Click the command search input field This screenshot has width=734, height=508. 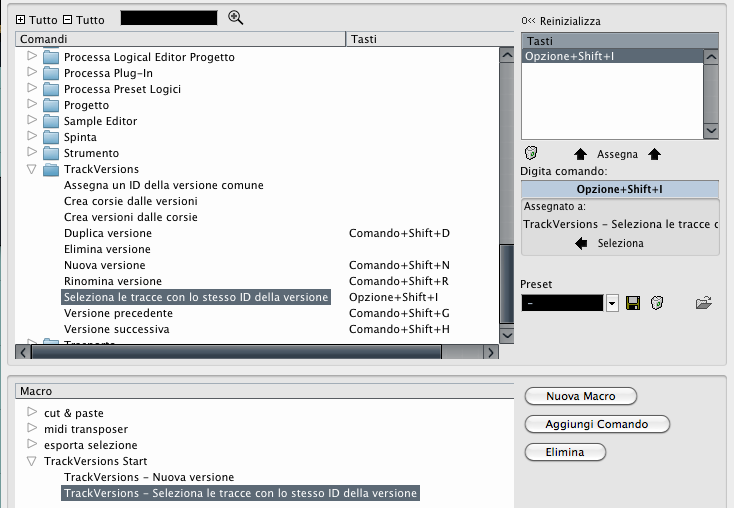point(169,18)
